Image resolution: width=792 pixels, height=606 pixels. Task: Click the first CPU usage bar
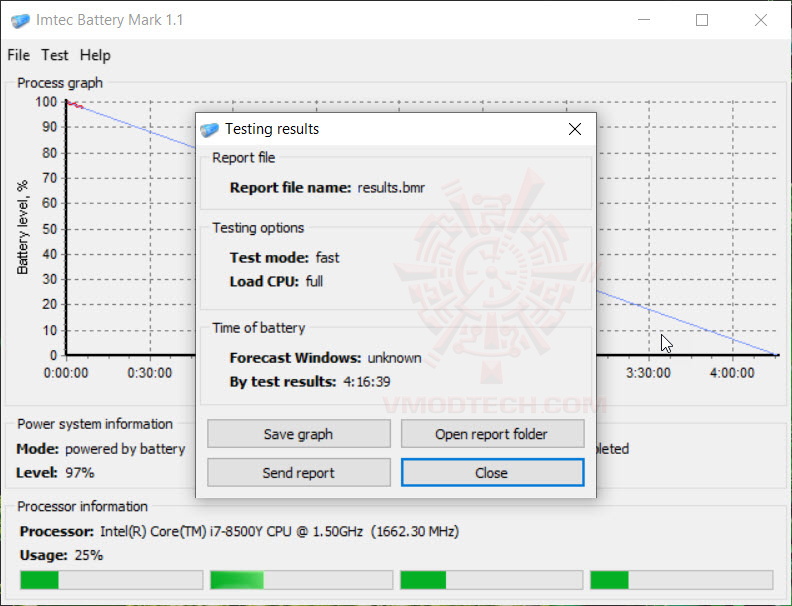[x=112, y=580]
